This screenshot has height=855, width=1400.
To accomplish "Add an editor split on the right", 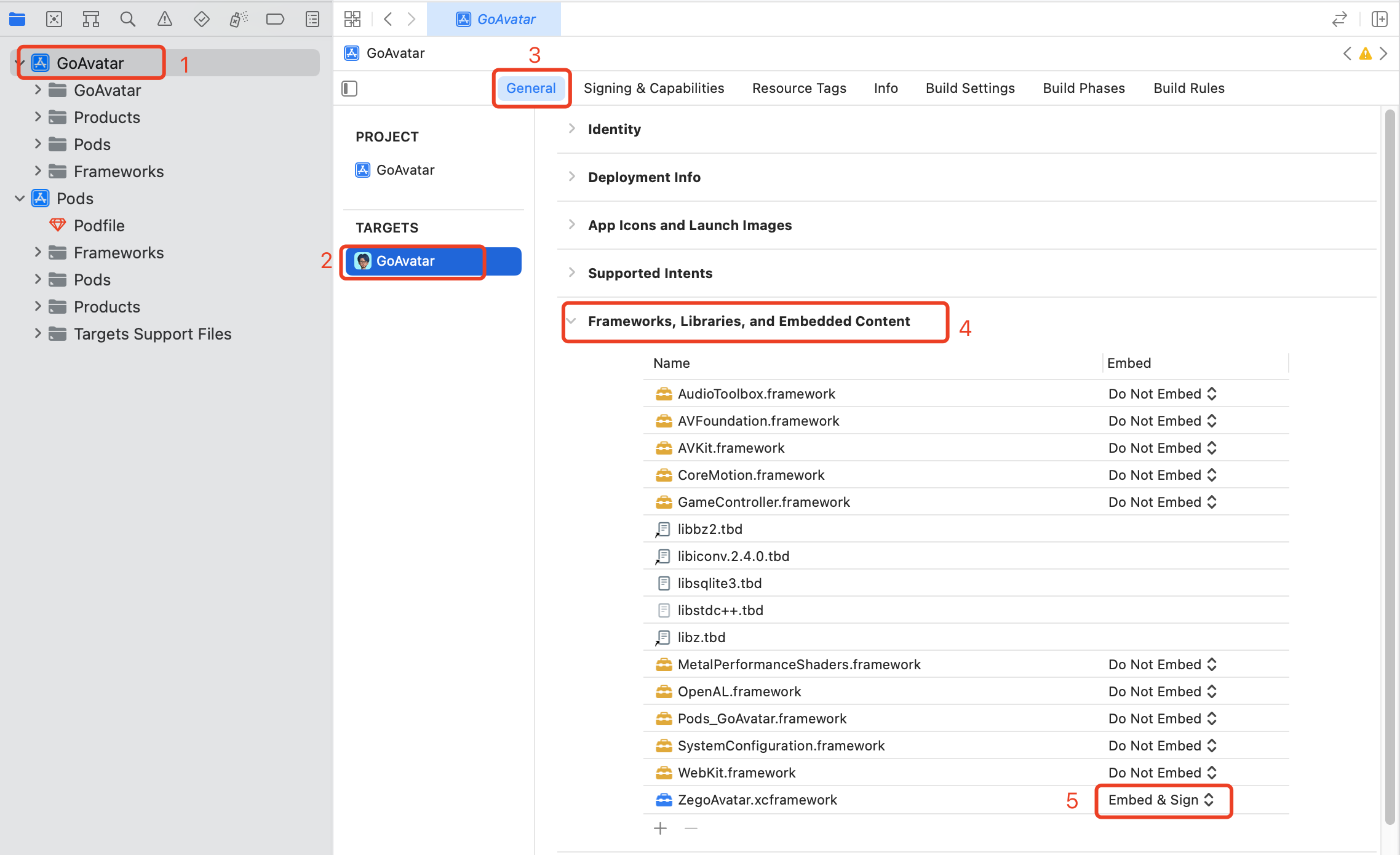I will coord(1380,20).
